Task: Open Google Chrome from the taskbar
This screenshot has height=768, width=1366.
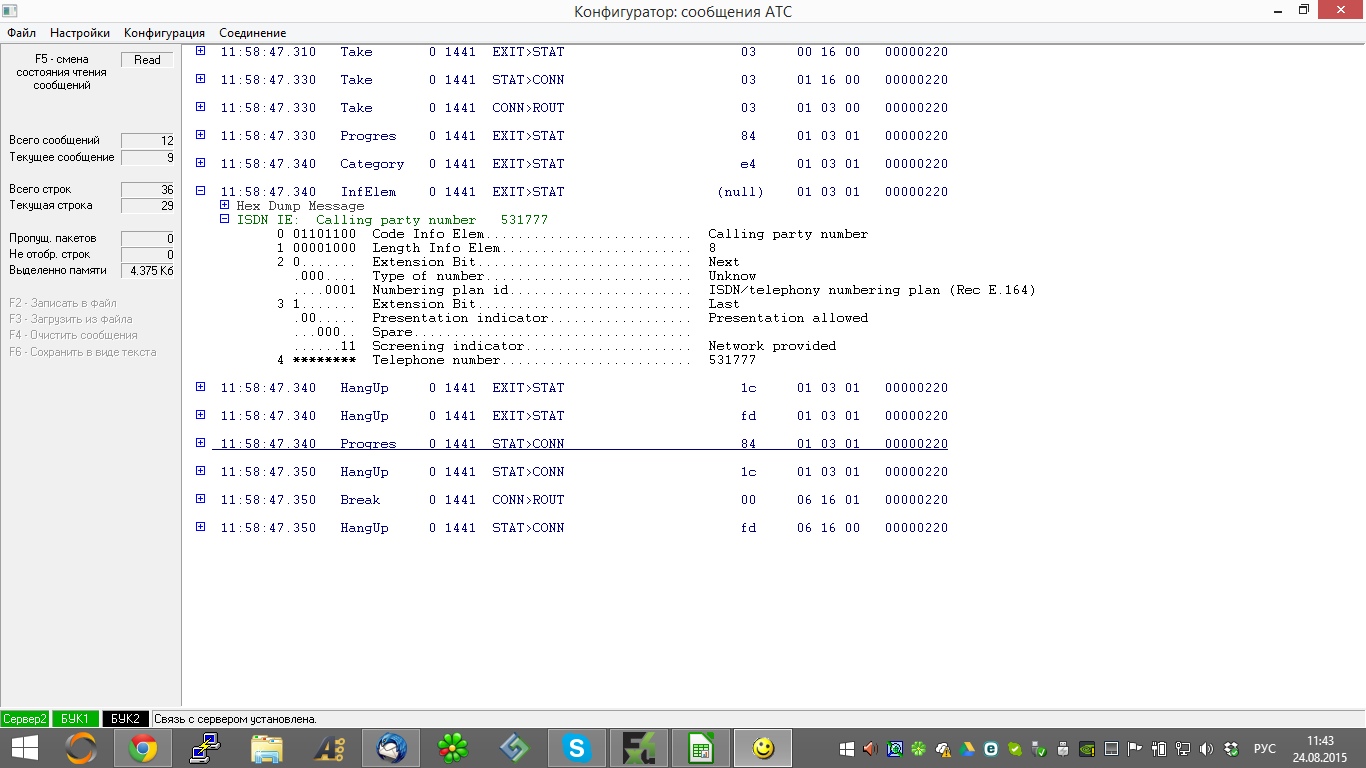Action: coord(143,747)
